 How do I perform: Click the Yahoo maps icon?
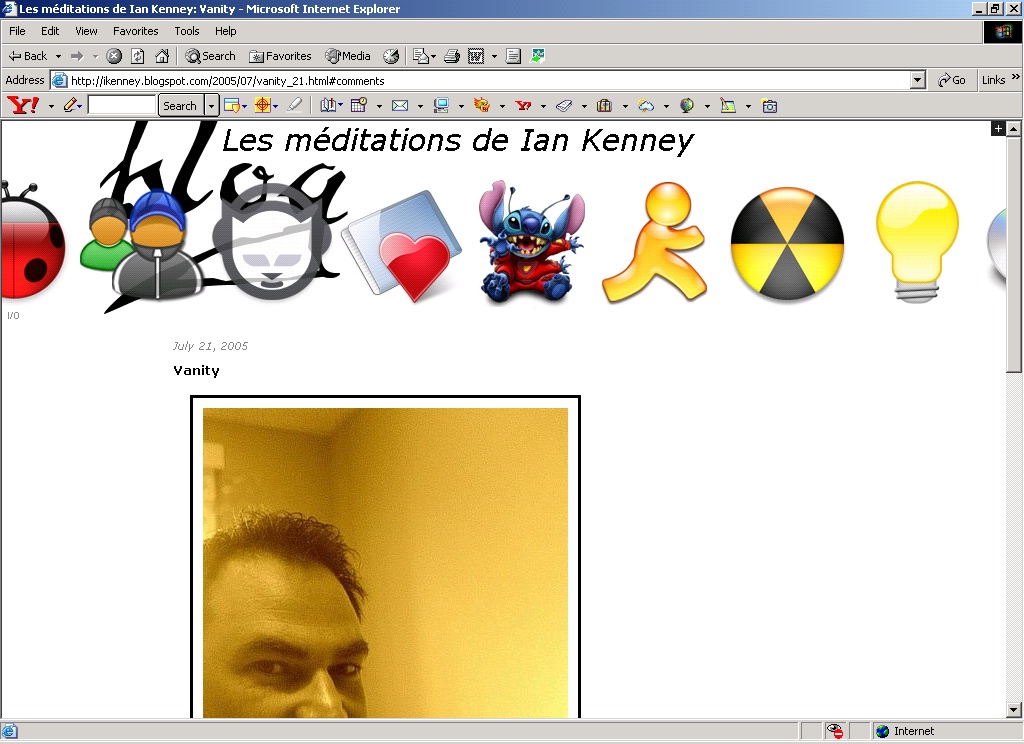(x=728, y=105)
